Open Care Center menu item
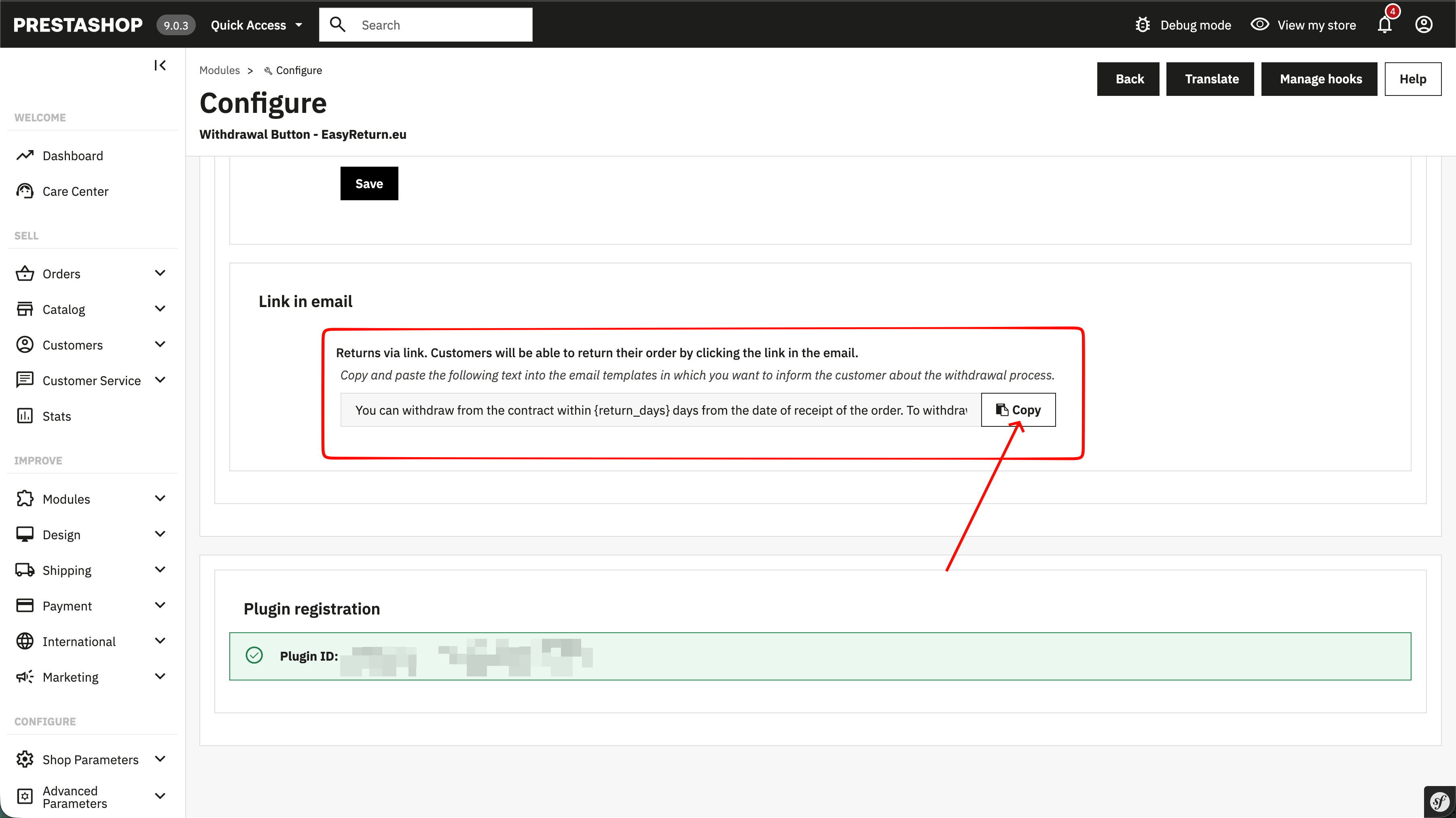The image size is (1456, 818). [x=75, y=191]
